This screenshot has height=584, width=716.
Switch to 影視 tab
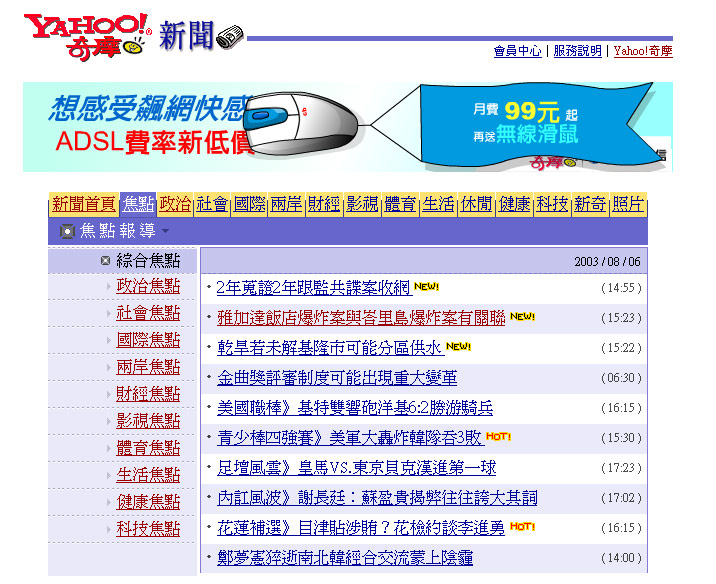[x=362, y=204]
